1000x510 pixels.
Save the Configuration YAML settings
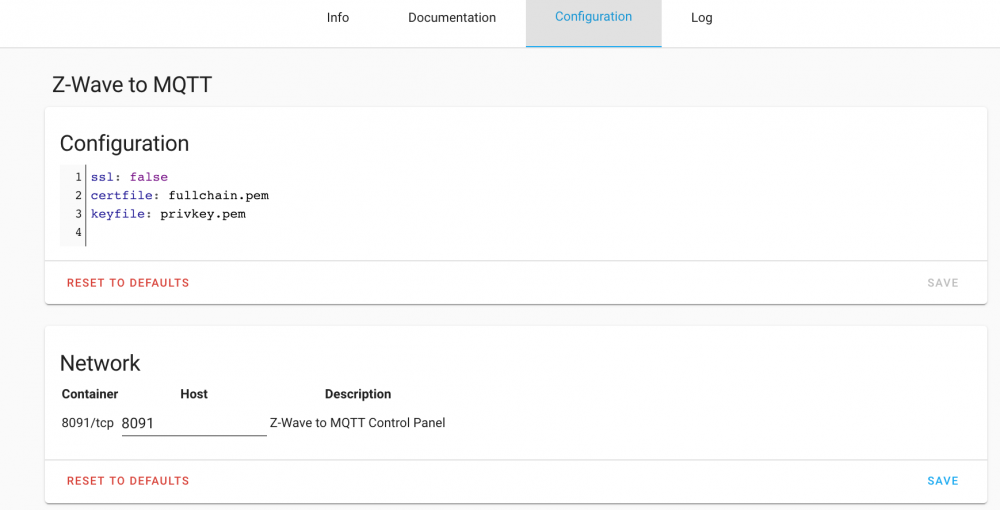[x=942, y=283]
